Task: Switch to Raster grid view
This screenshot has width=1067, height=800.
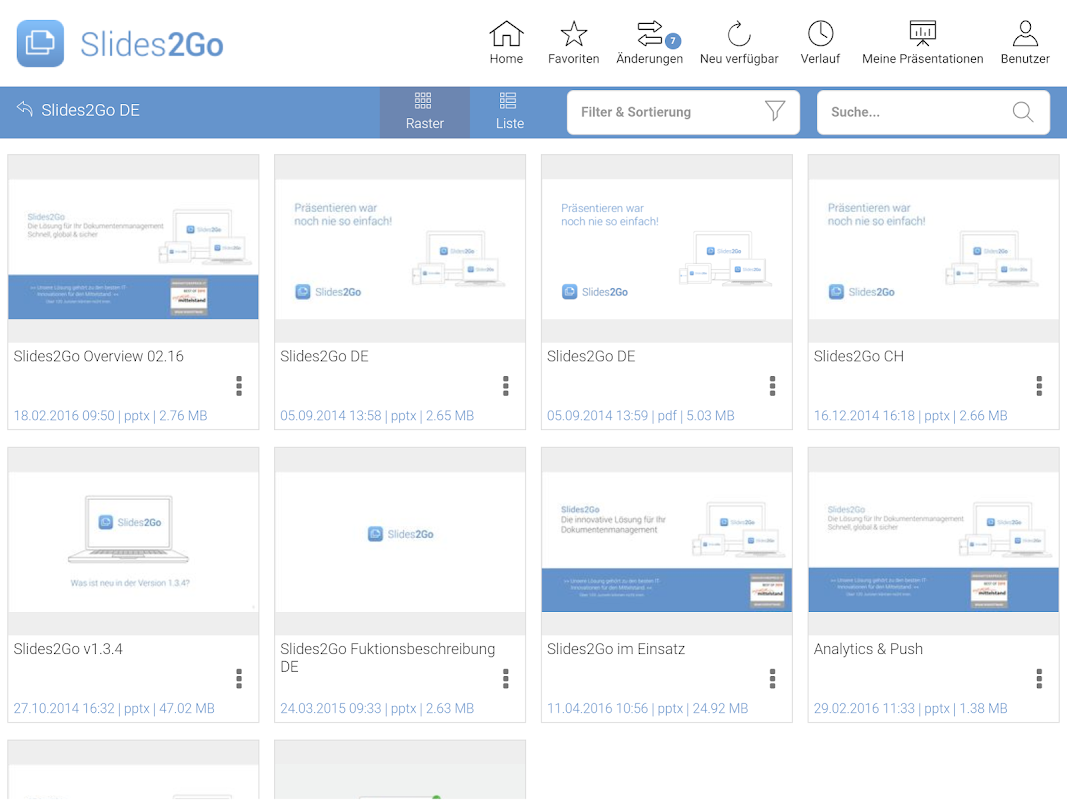Action: 425,112
